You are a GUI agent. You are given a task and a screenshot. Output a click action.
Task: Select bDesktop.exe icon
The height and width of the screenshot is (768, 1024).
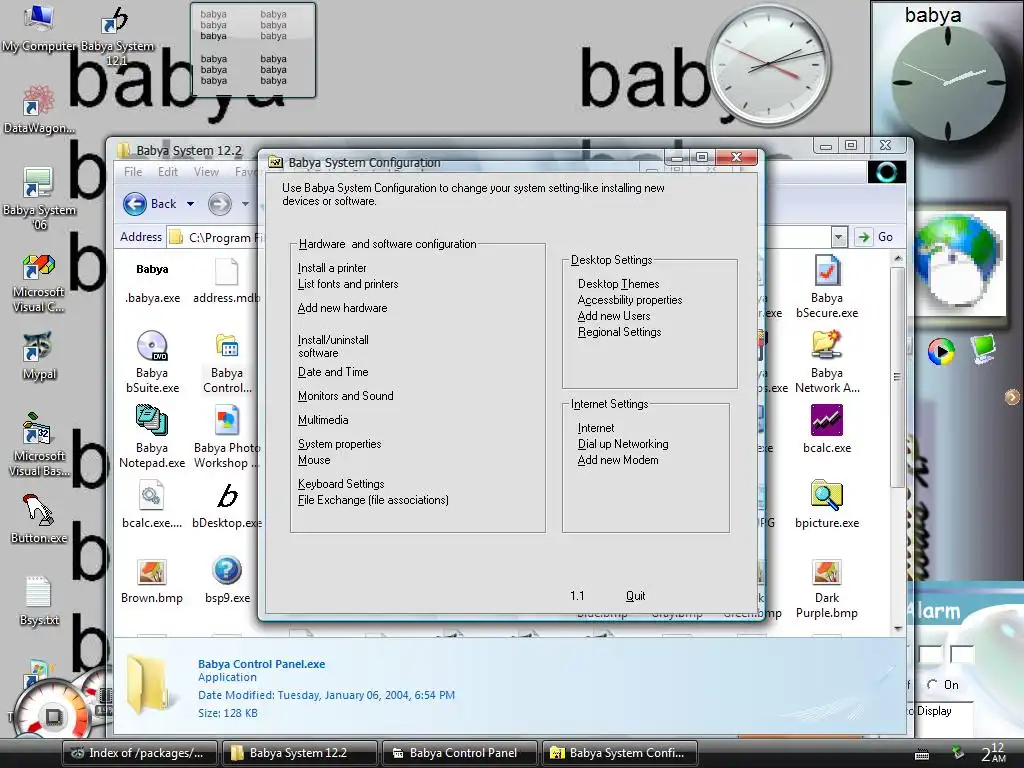click(x=227, y=504)
